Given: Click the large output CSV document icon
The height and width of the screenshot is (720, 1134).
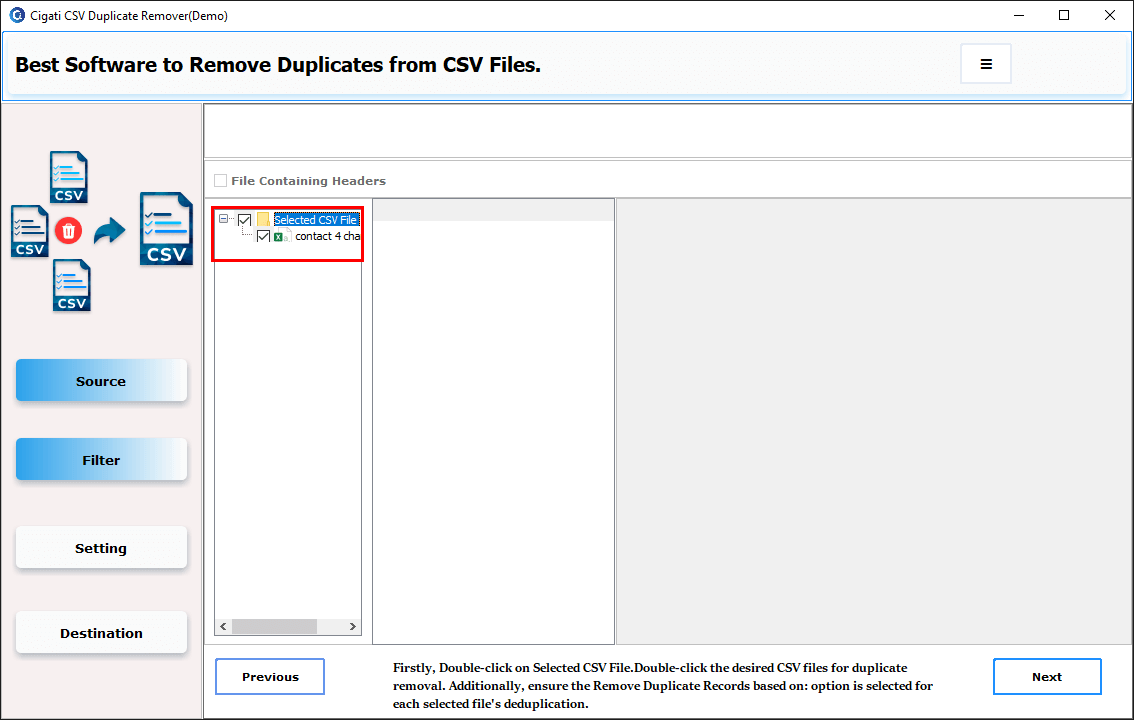Looking at the screenshot, I should pos(166,228).
